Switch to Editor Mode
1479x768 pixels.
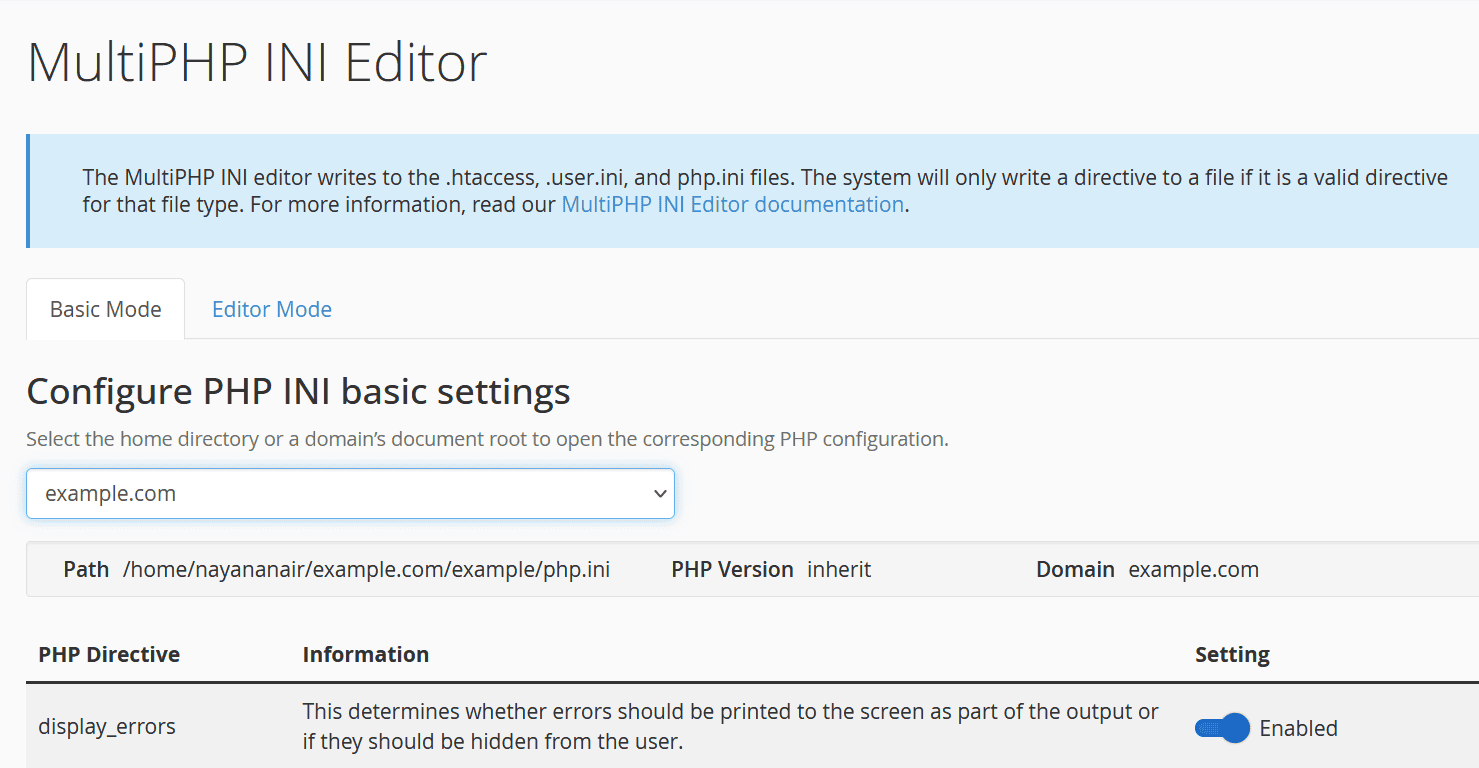[x=271, y=309]
